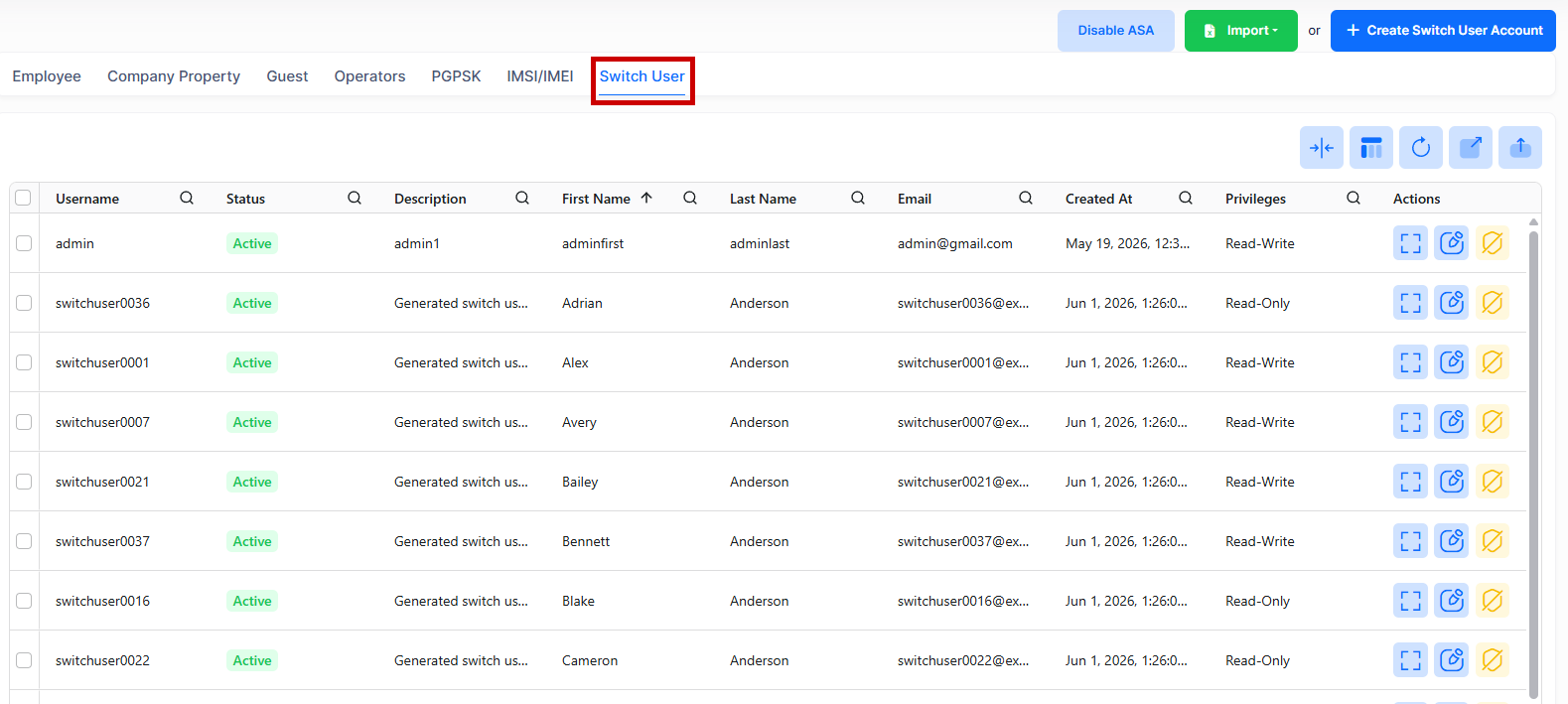Edit icon for admin row
Image resolution: width=1568 pixels, height=704 pixels.
pyautogui.click(x=1452, y=243)
